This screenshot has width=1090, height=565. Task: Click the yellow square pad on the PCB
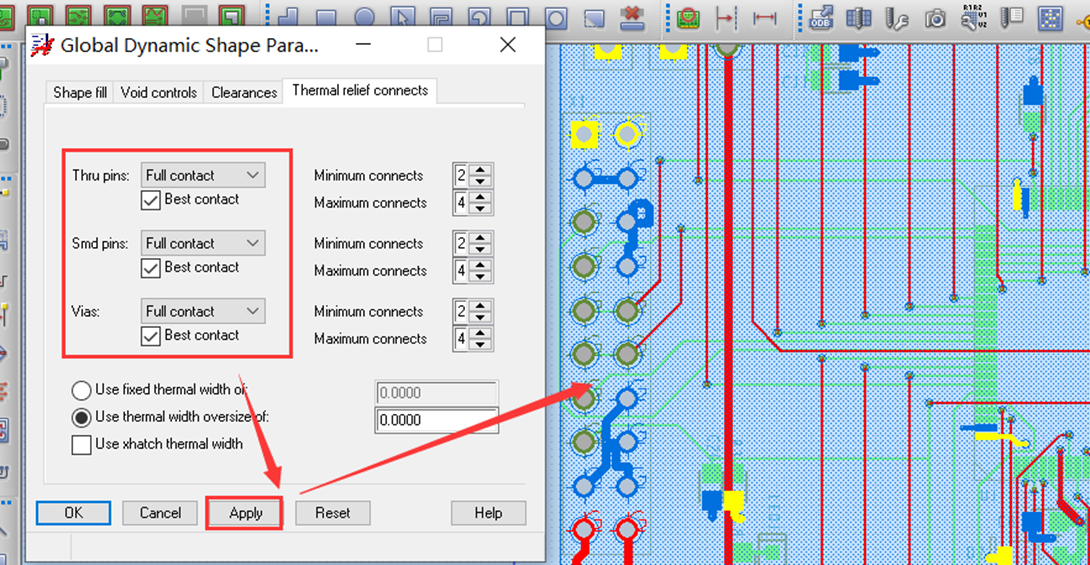click(x=584, y=133)
